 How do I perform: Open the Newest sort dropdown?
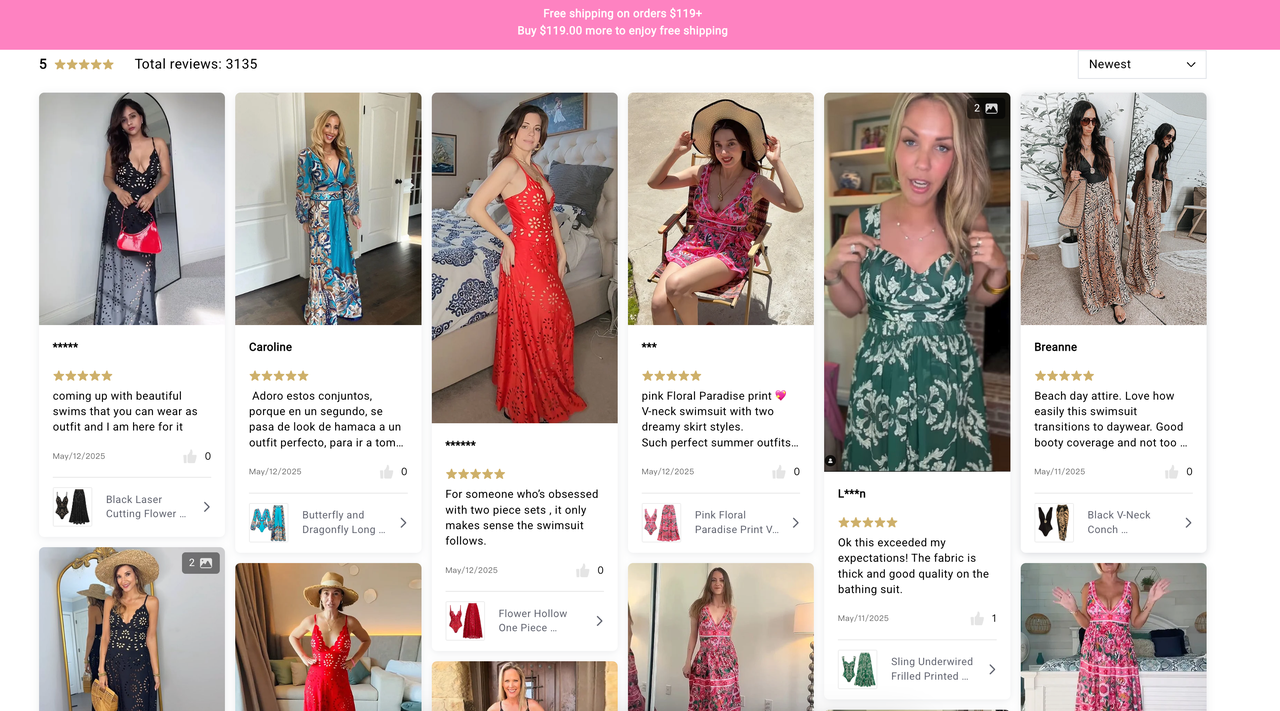tap(1141, 64)
